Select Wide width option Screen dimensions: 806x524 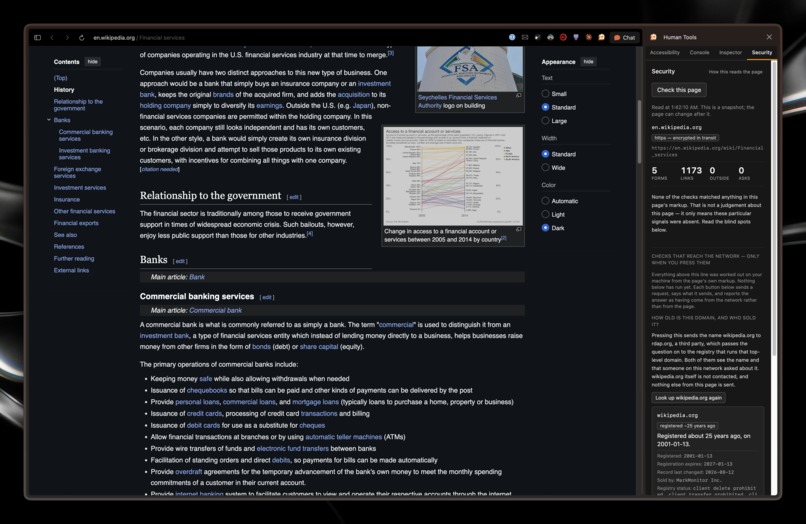tap(545, 167)
